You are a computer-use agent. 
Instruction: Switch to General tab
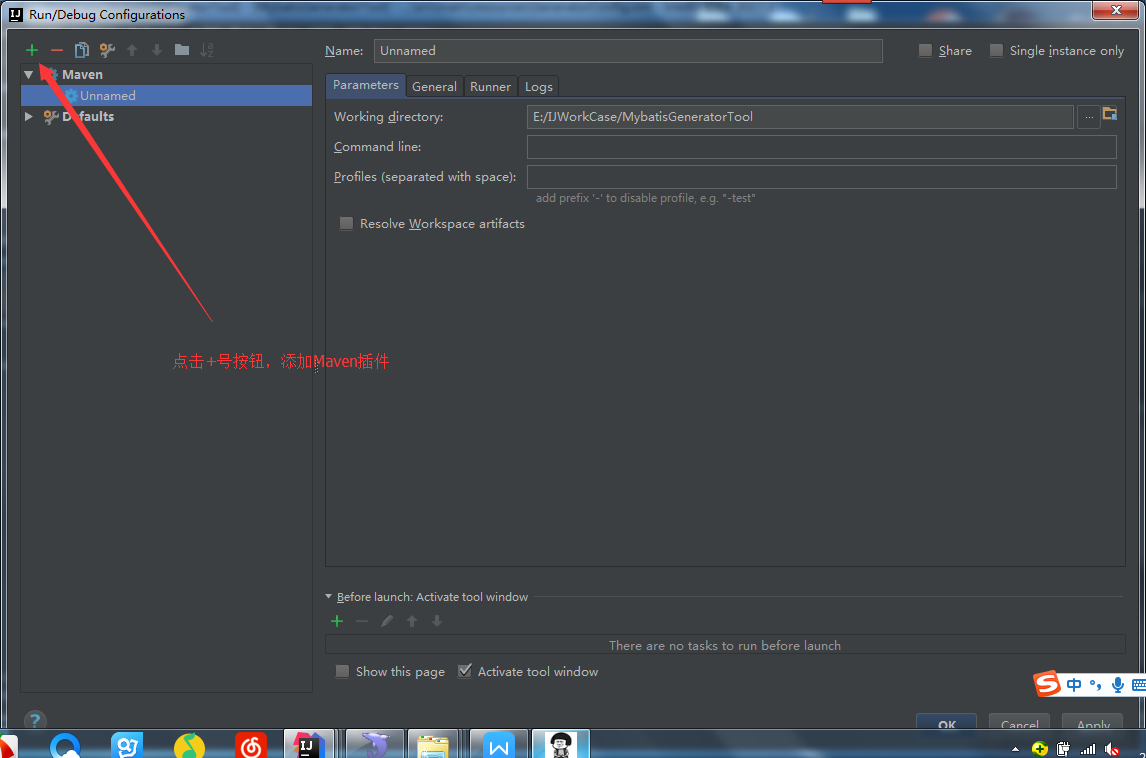coord(434,86)
